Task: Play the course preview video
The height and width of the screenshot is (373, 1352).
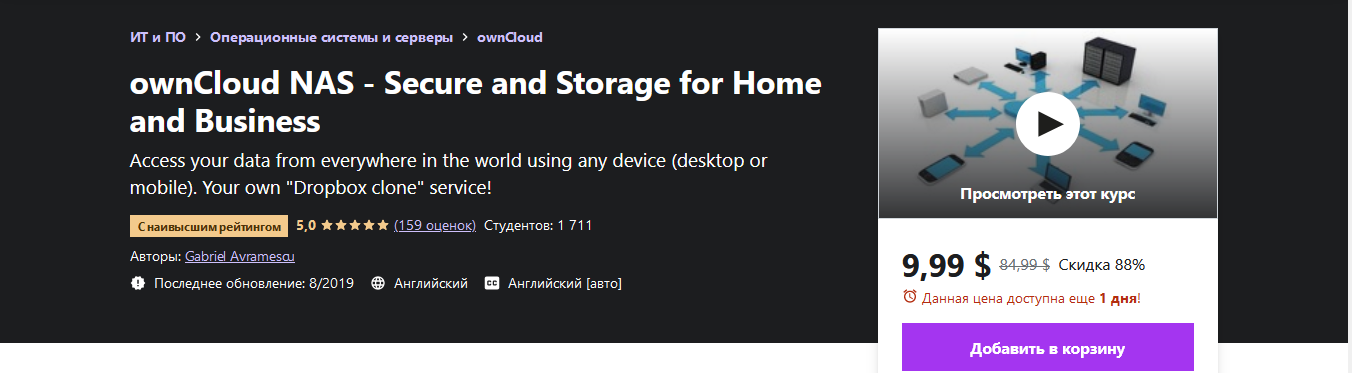Action: click(1047, 123)
